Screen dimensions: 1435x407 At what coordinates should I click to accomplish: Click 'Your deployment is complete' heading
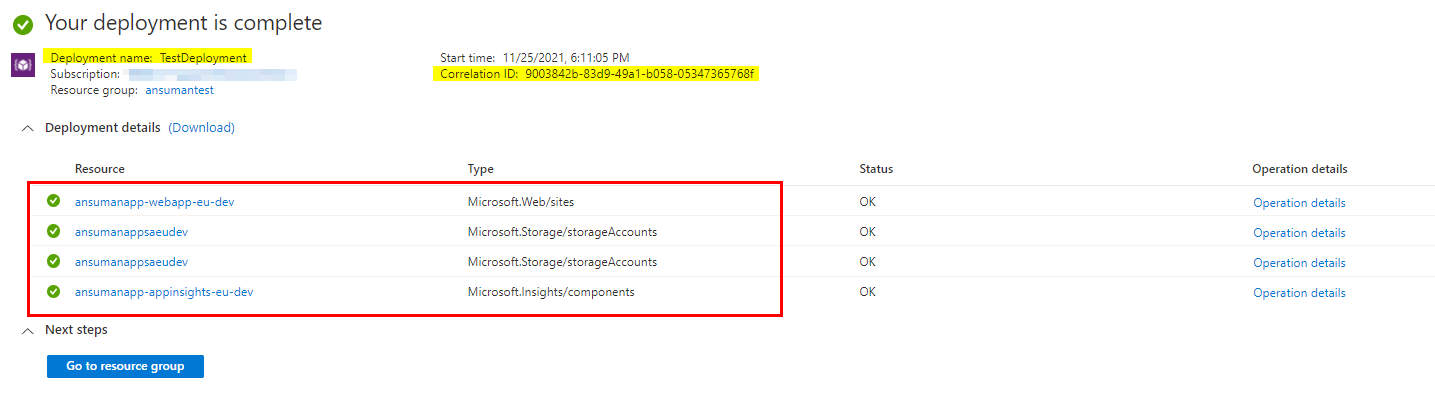[x=184, y=22]
